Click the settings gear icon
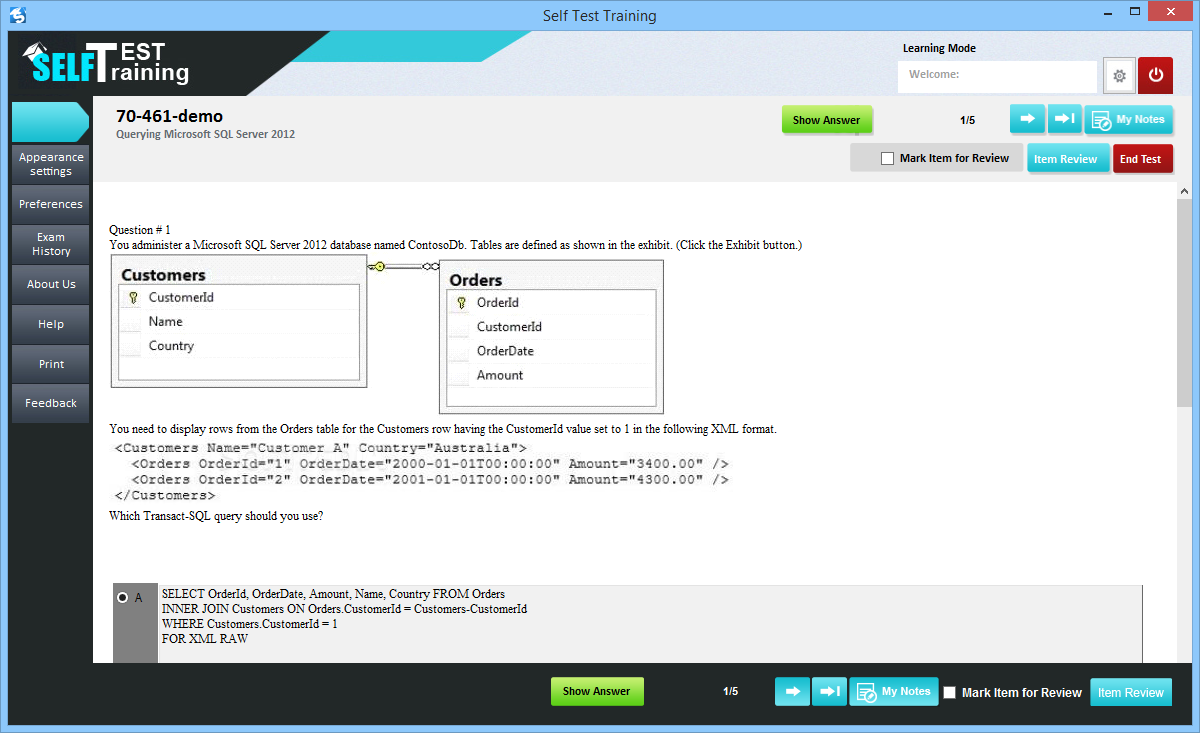This screenshot has width=1200, height=733. (x=1119, y=76)
